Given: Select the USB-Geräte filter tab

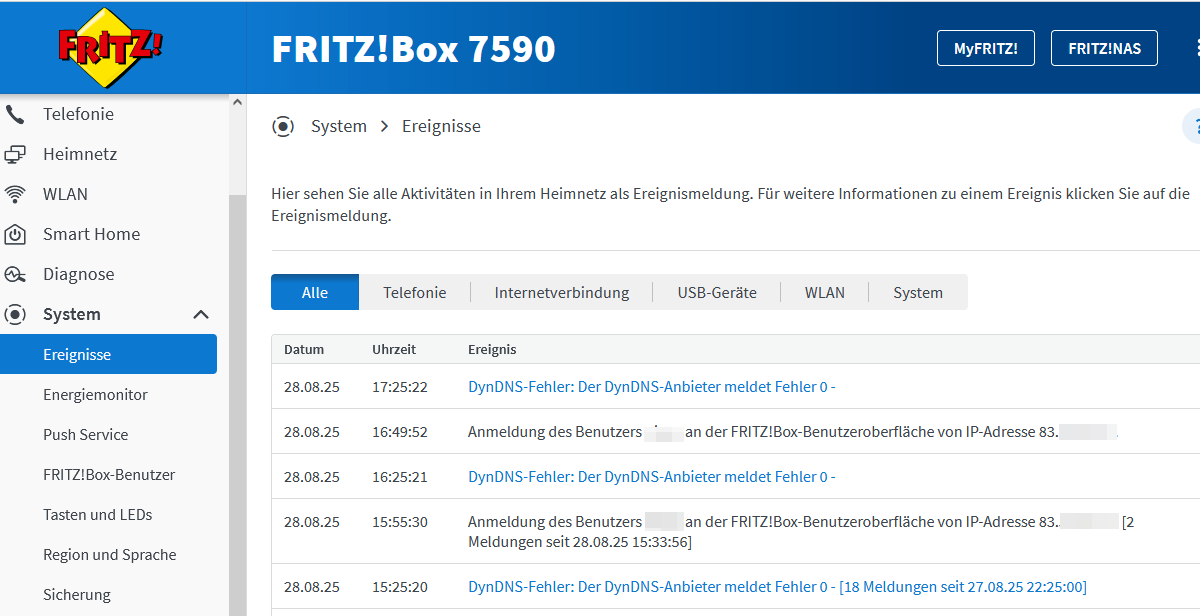Looking at the screenshot, I should pos(716,293).
